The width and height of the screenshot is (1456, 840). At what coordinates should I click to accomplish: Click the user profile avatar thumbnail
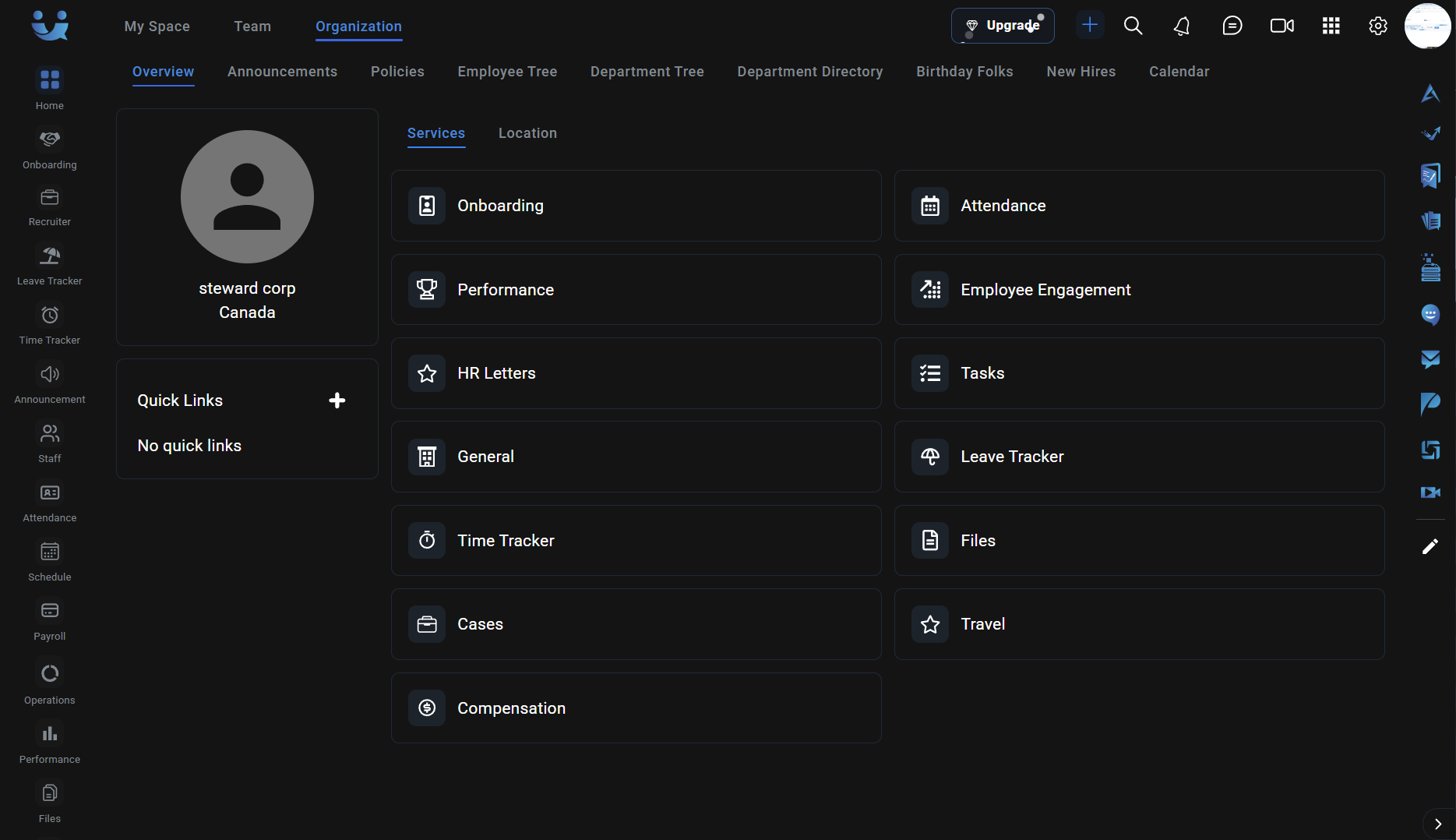point(1427,26)
